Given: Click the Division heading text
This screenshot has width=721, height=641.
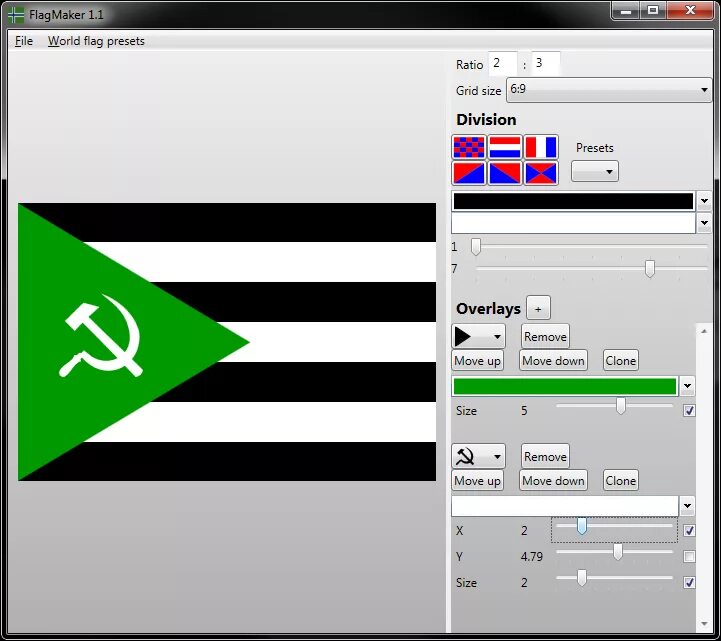Looking at the screenshot, I should (486, 120).
